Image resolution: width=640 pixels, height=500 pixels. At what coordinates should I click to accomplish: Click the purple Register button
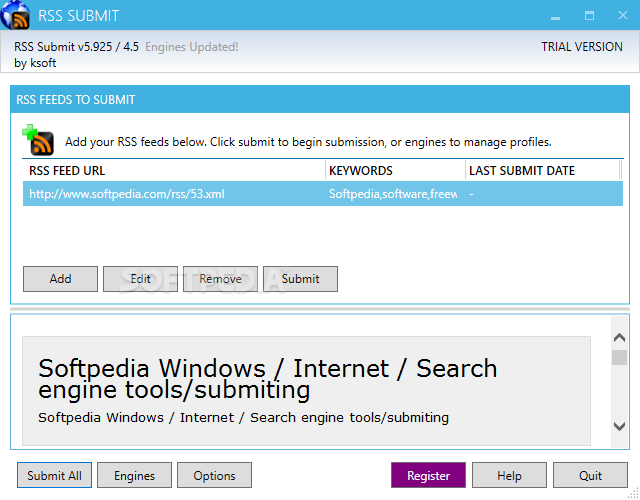(428, 475)
